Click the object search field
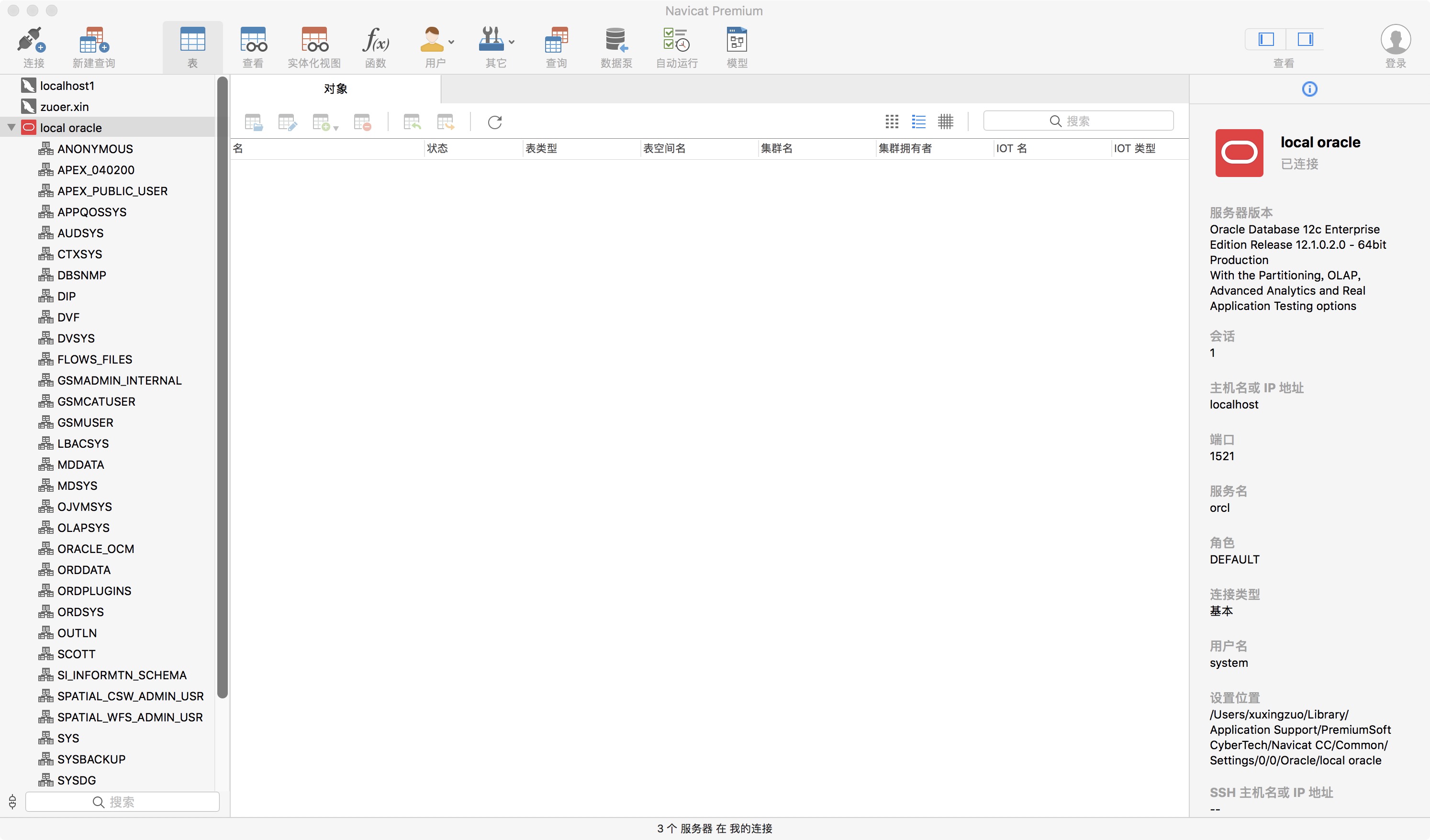The image size is (1430, 840). [1078, 121]
